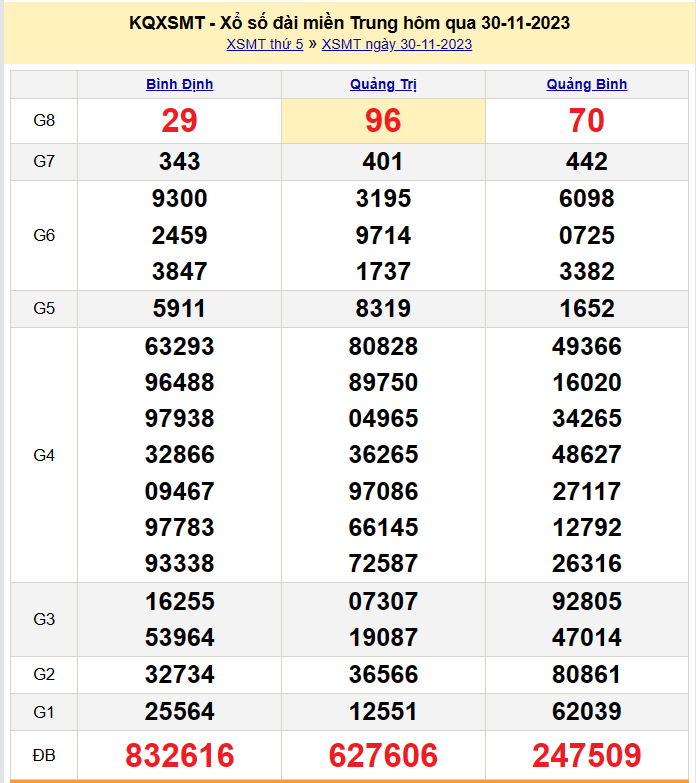Click the ĐB row label

[44, 755]
